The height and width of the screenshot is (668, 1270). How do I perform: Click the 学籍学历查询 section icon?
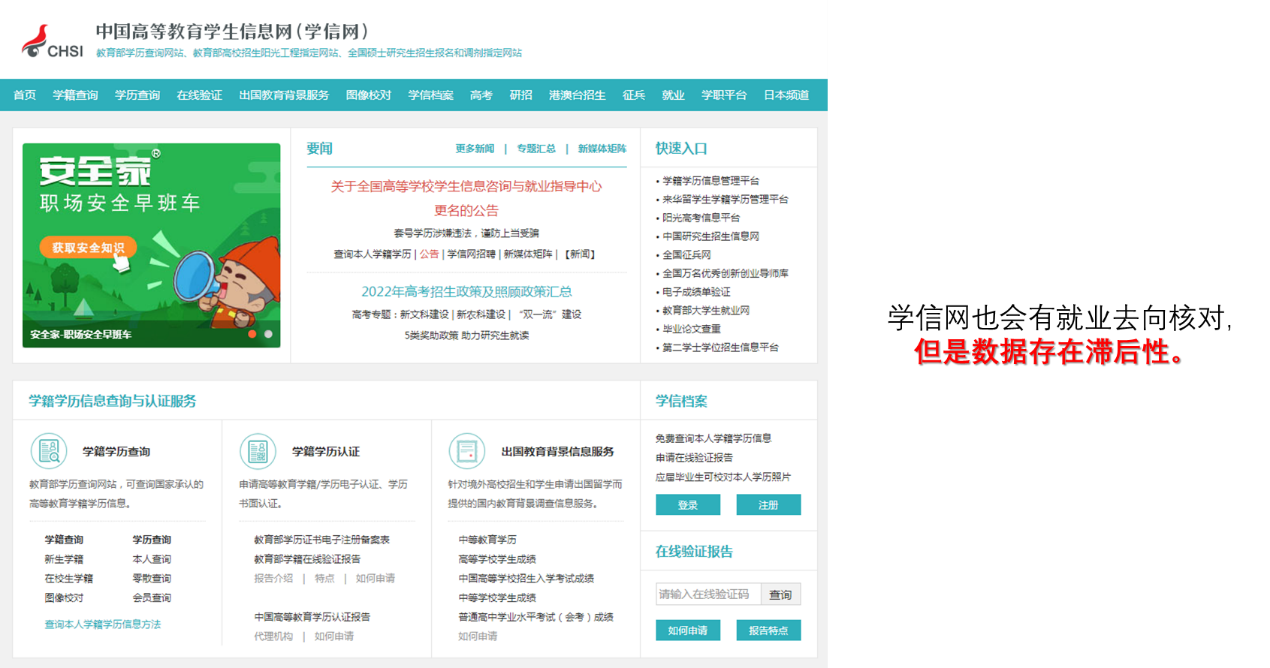click(49, 451)
